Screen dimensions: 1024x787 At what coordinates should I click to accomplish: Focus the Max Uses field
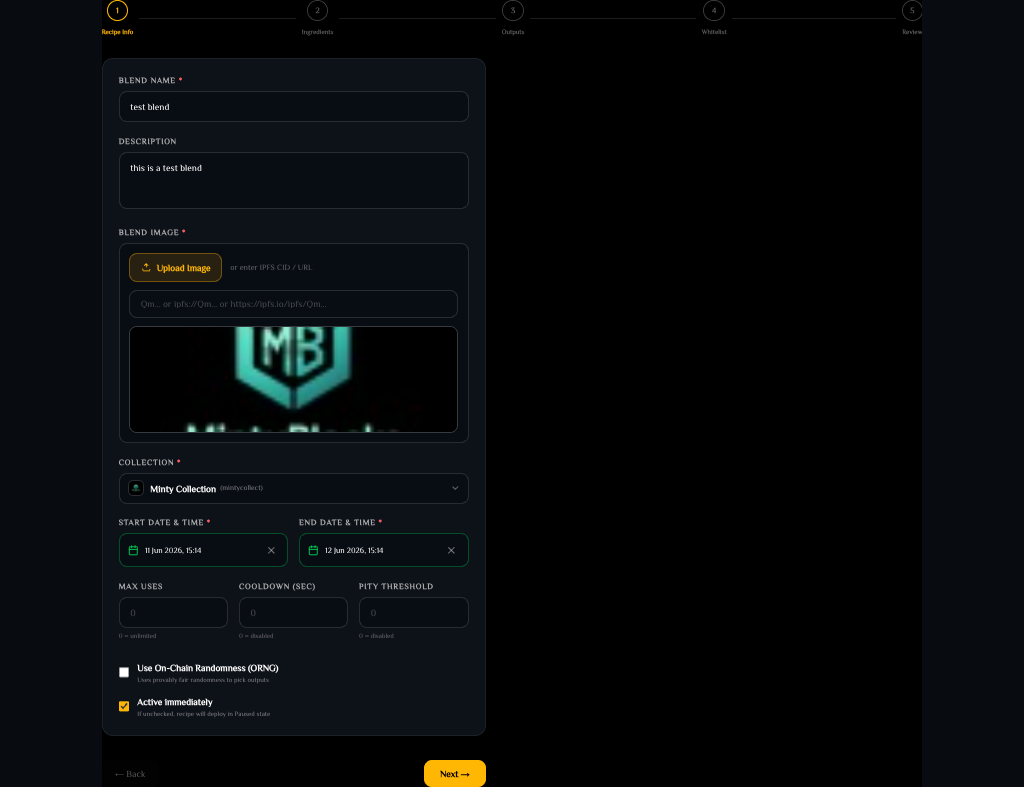coord(173,613)
